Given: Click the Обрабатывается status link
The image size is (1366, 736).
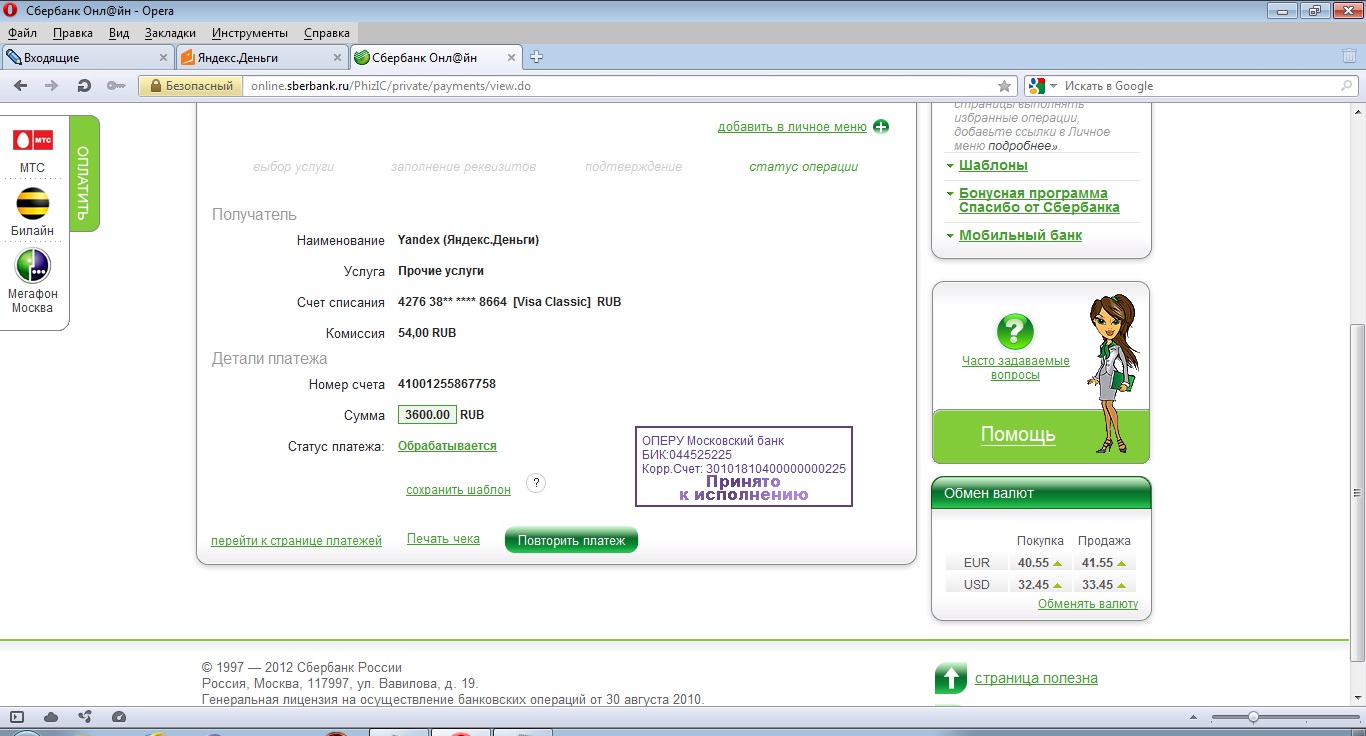Looking at the screenshot, I should click(x=447, y=446).
